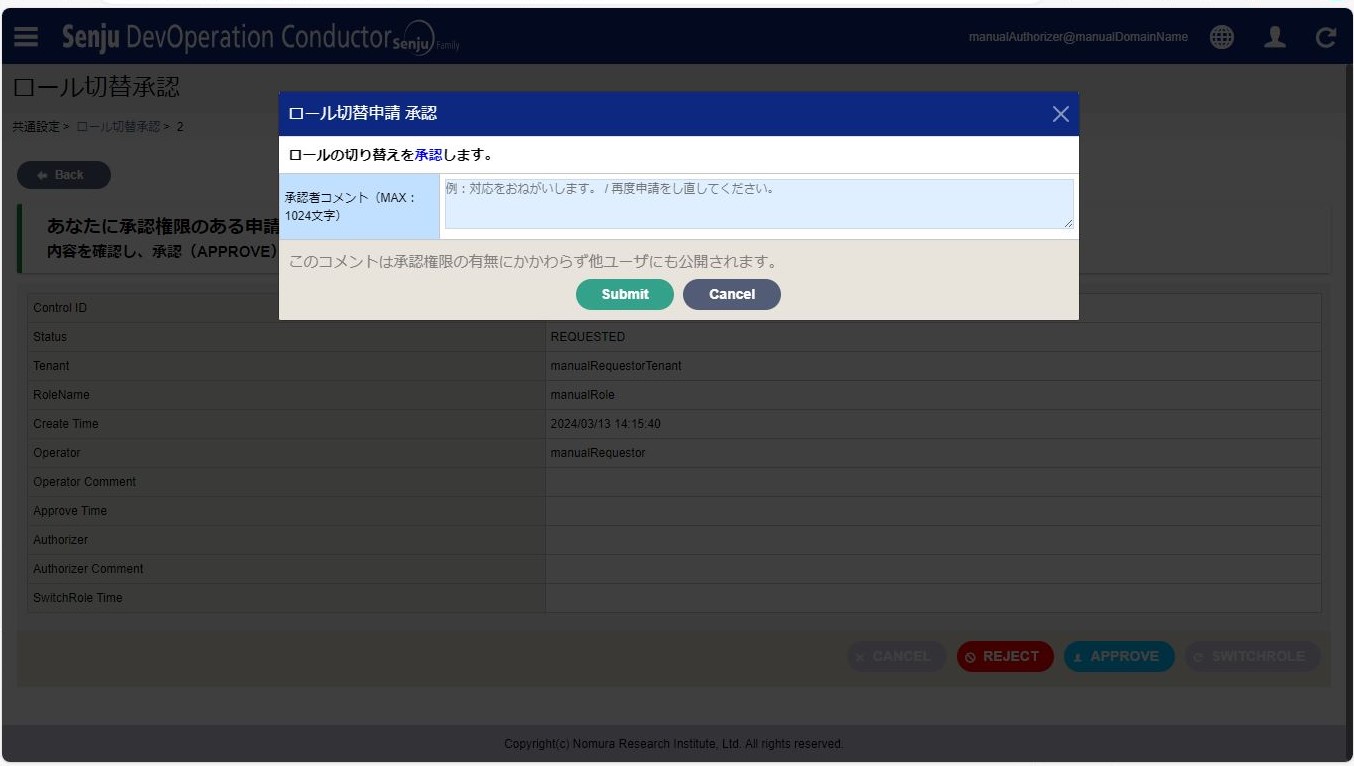Cancel the approval dialog
The image size is (1354, 766).
(x=732, y=294)
